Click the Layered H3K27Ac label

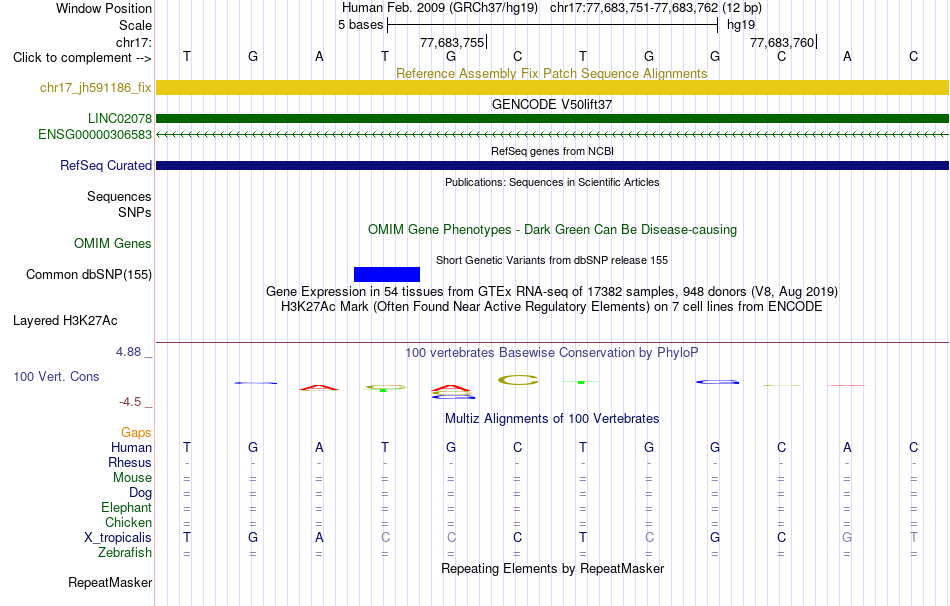pyautogui.click(x=65, y=321)
